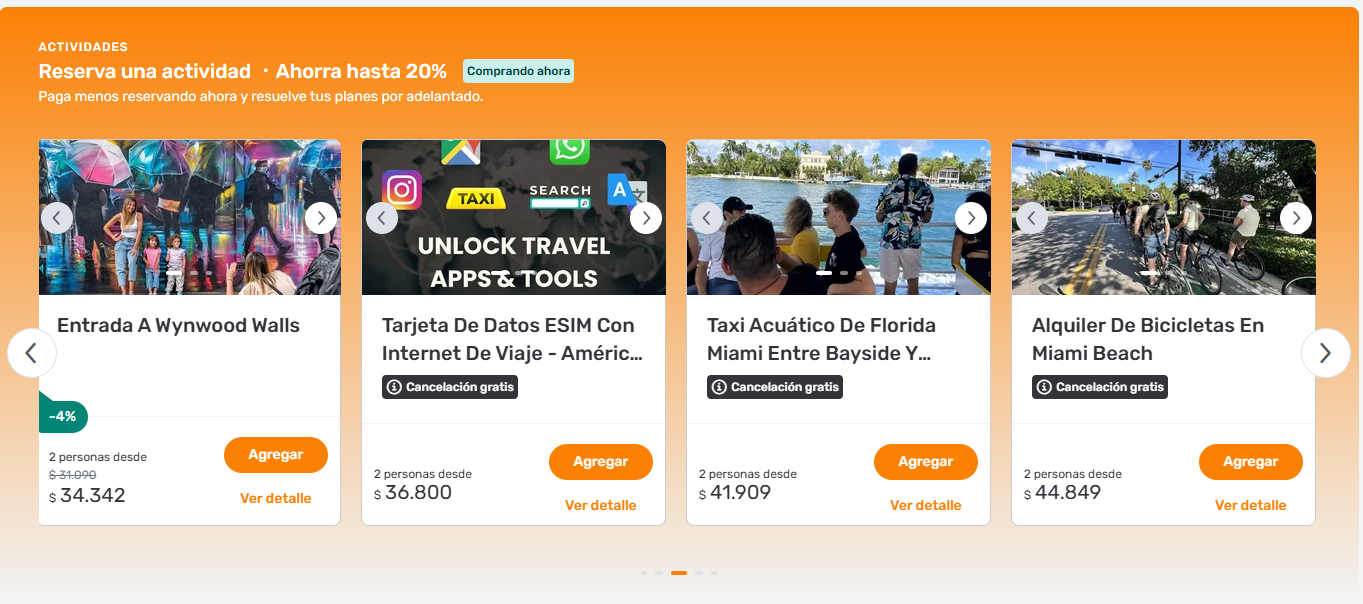The image size is (1363, 604).
Task: Go to next image on ESIM card
Action: pyautogui.click(x=646, y=218)
